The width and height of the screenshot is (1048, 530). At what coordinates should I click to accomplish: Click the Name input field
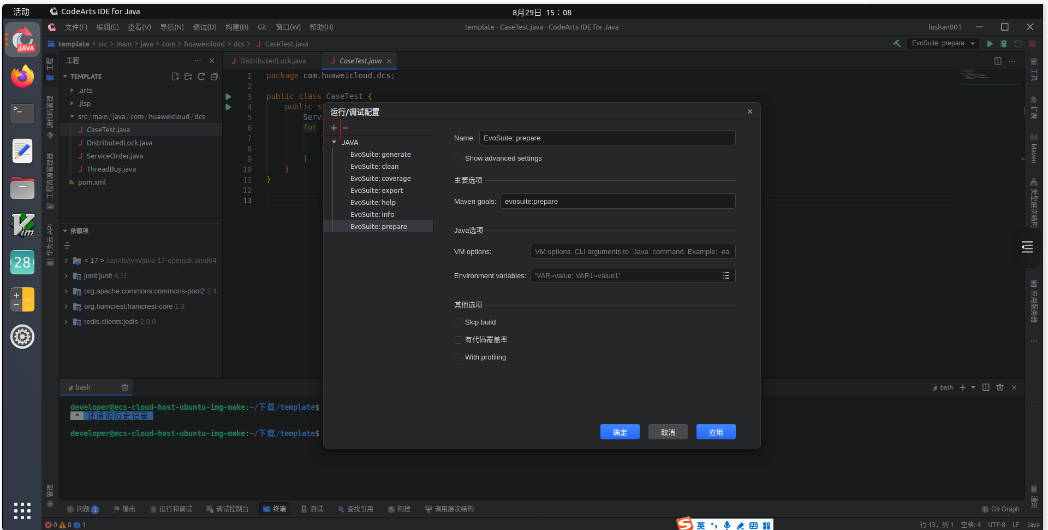point(607,138)
